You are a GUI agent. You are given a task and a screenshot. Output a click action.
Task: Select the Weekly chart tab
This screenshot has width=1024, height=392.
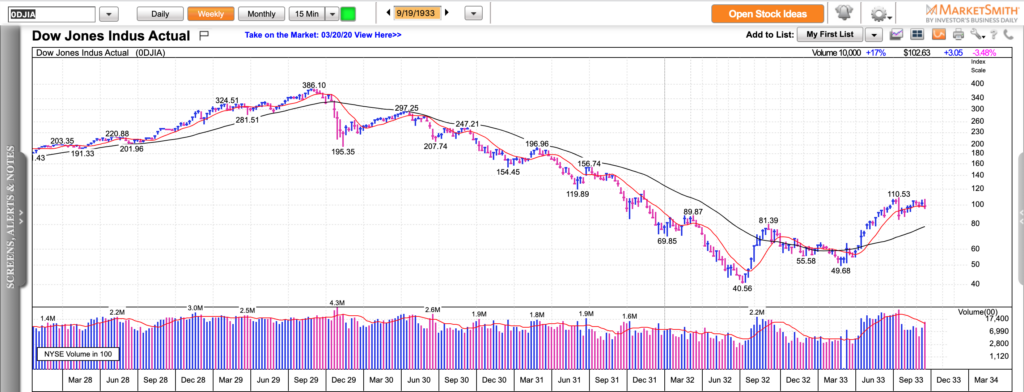click(x=210, y=14)
